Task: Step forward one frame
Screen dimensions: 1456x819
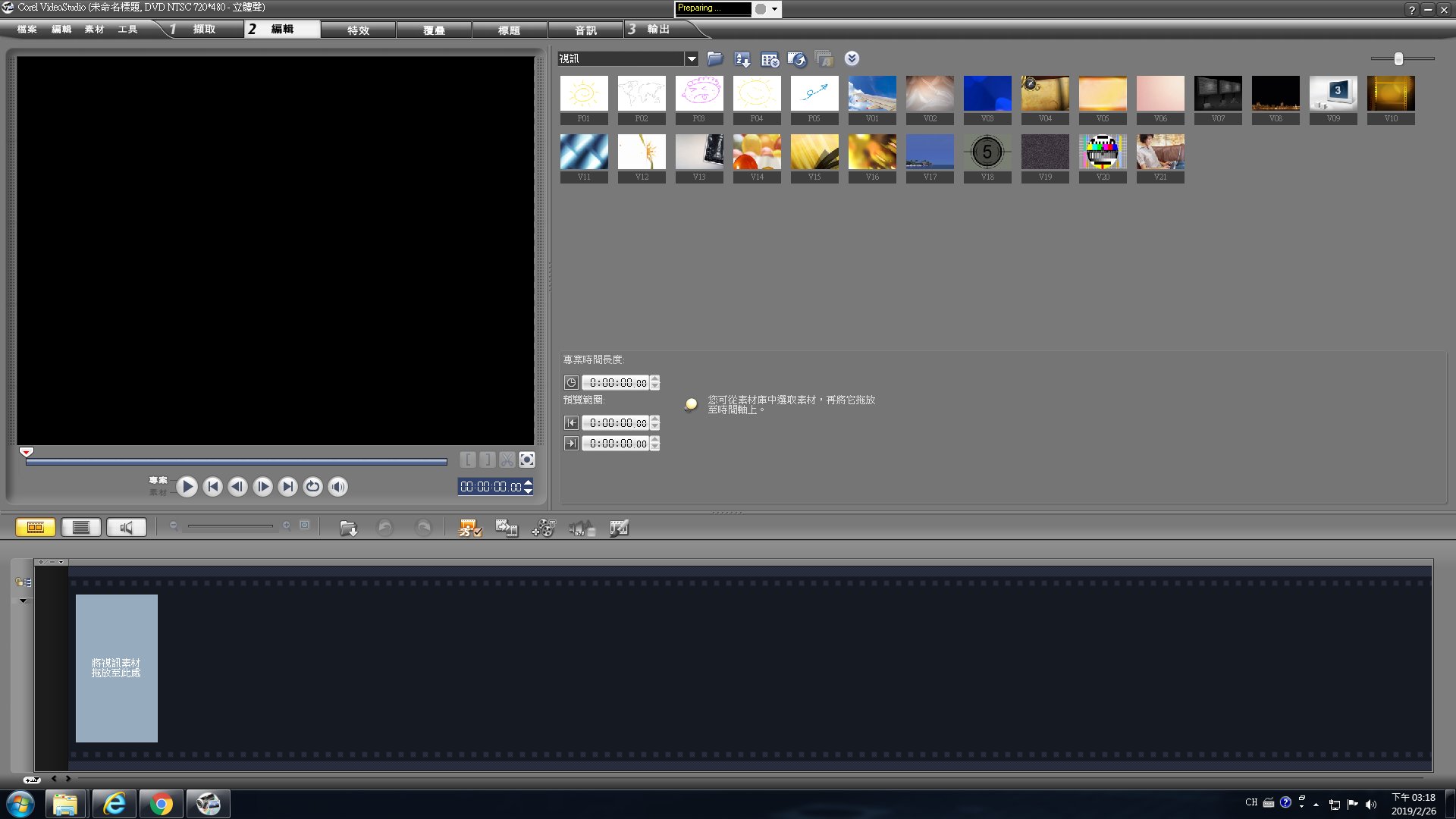Action: tap(262, 486)
